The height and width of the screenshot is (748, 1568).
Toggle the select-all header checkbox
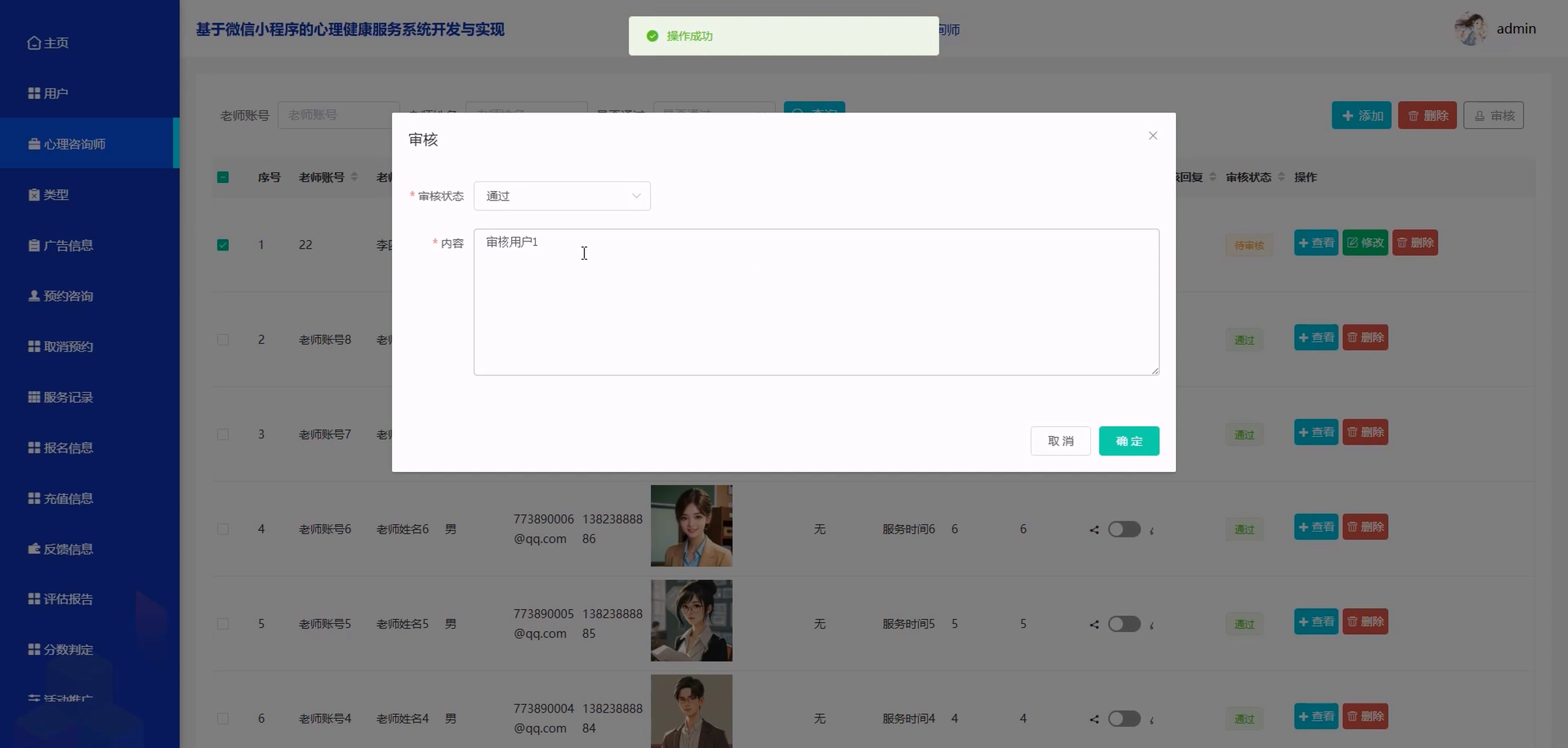(223, 177)
